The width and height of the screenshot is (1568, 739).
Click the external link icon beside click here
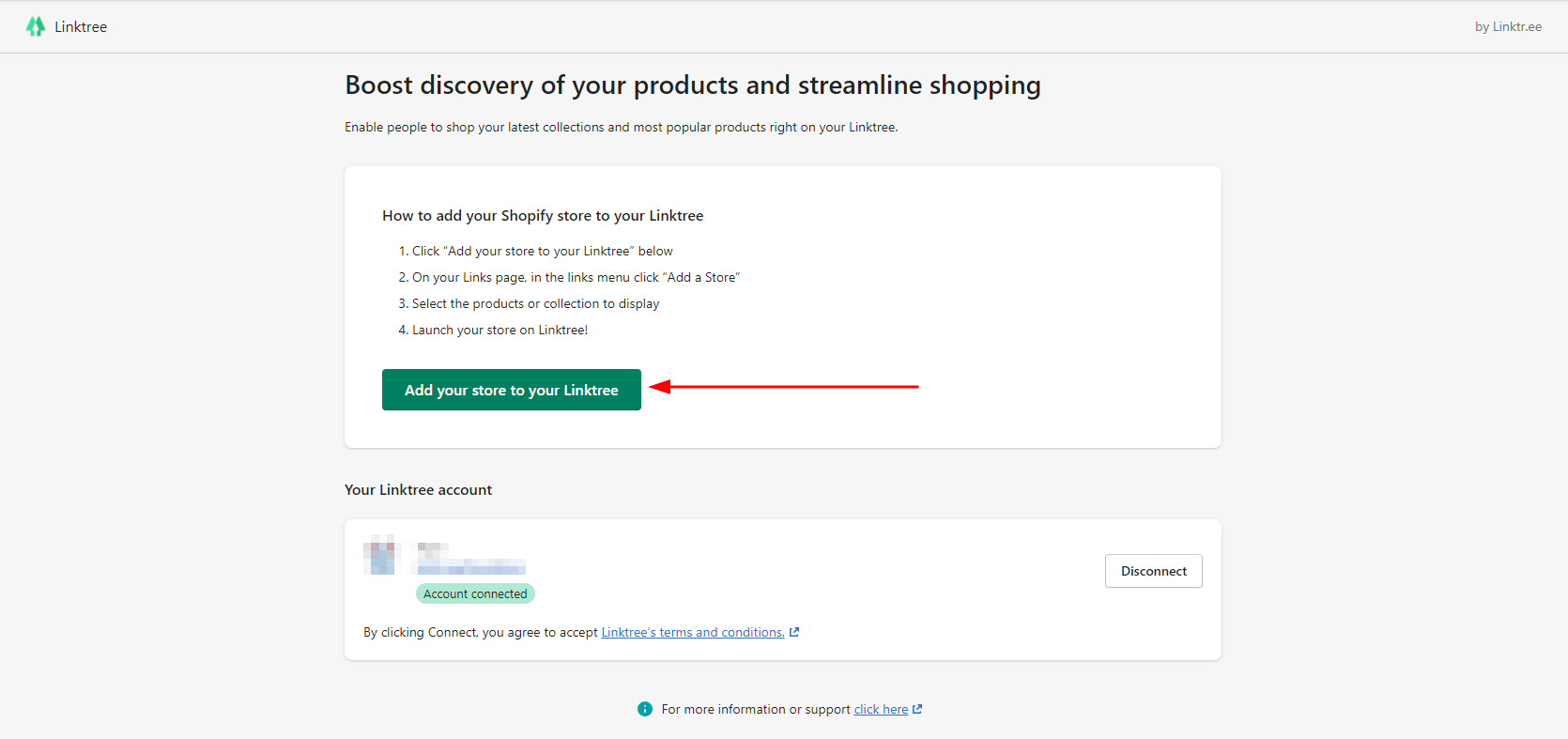coord(917,709)
